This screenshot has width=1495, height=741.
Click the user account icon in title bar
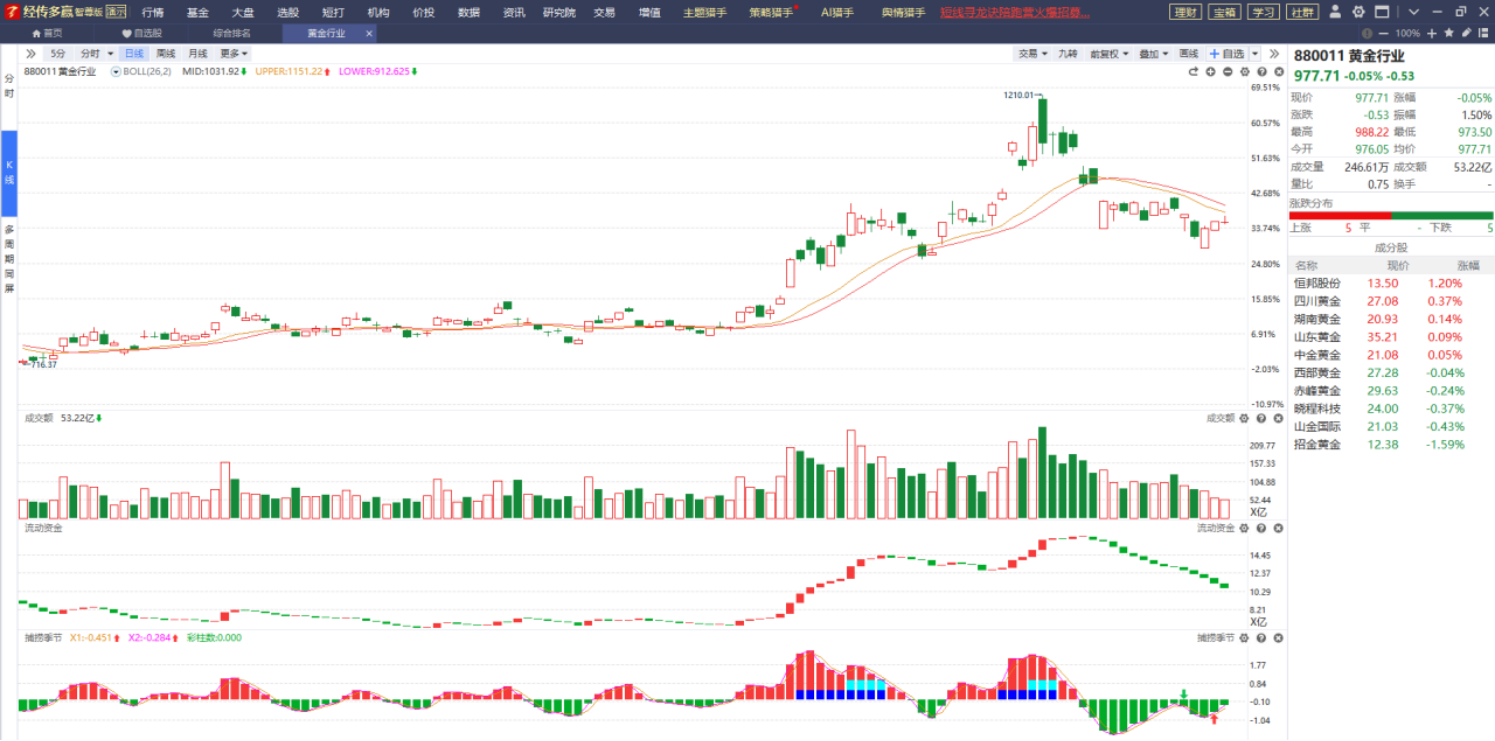(1337, 12)
